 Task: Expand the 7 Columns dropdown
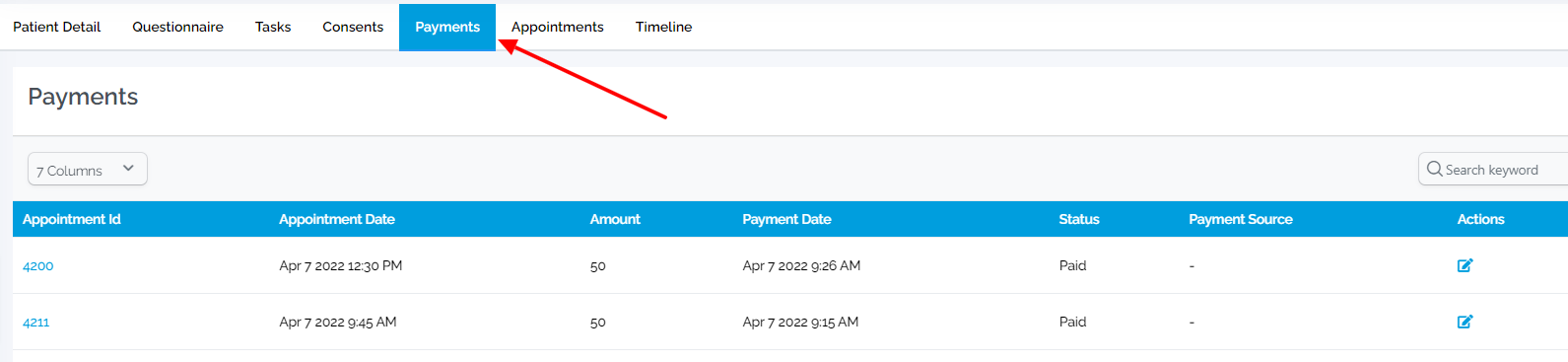coord(88,169)
